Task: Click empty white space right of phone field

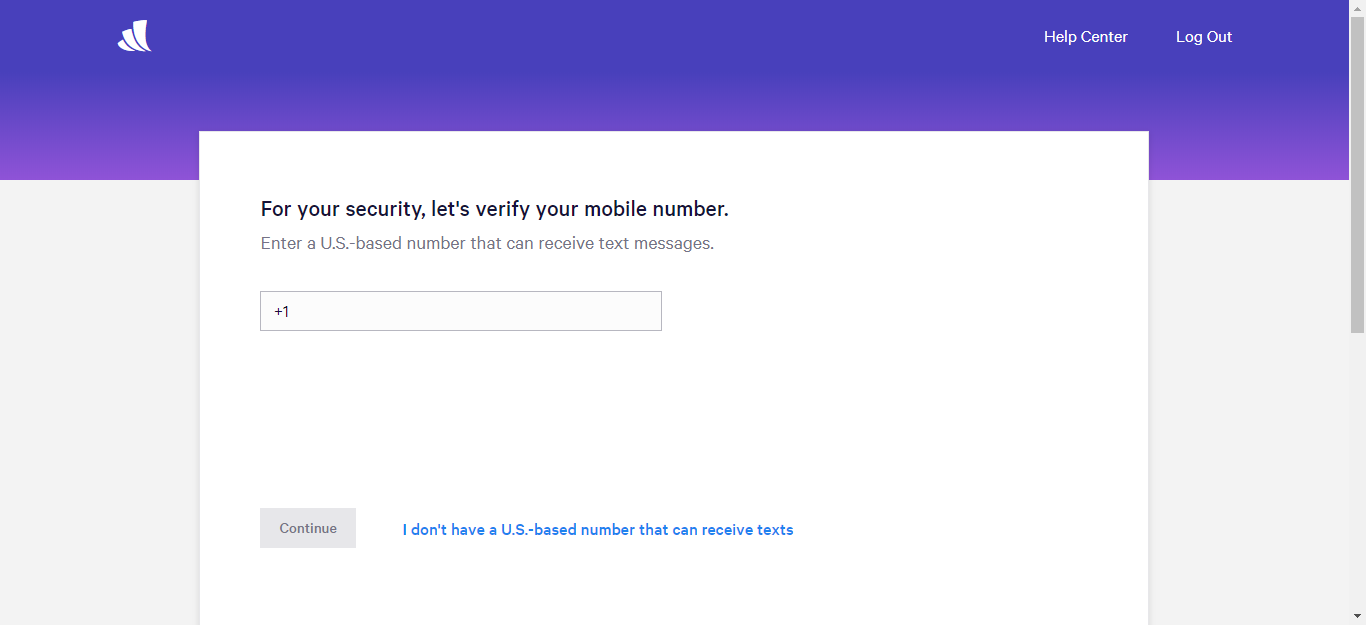Action: pos(900,311)
